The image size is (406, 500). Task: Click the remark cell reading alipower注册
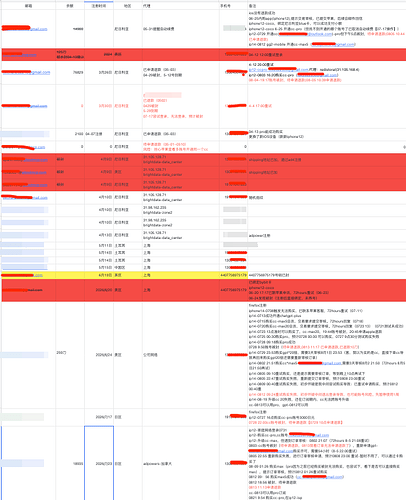pos(327,236)
